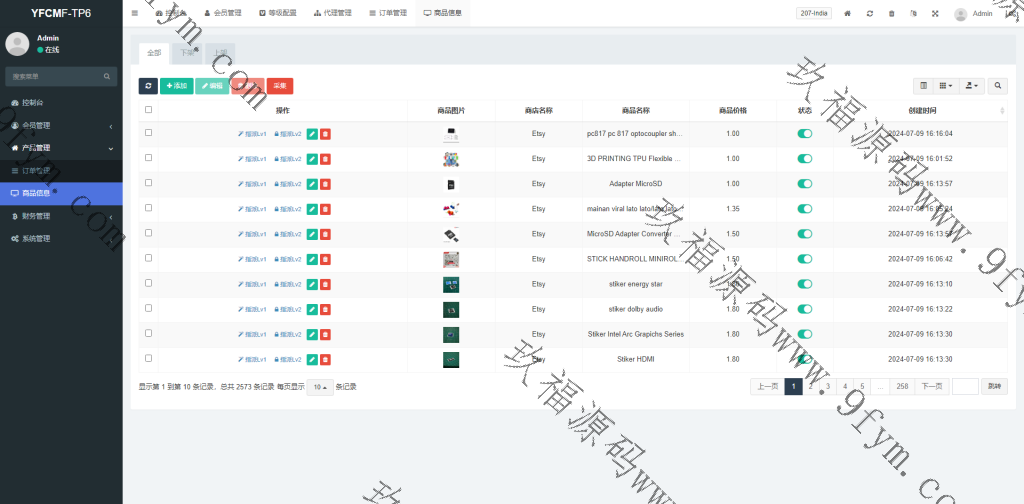Click the red delete icon for Adapter MicroSD

click(x=325, y=184)
